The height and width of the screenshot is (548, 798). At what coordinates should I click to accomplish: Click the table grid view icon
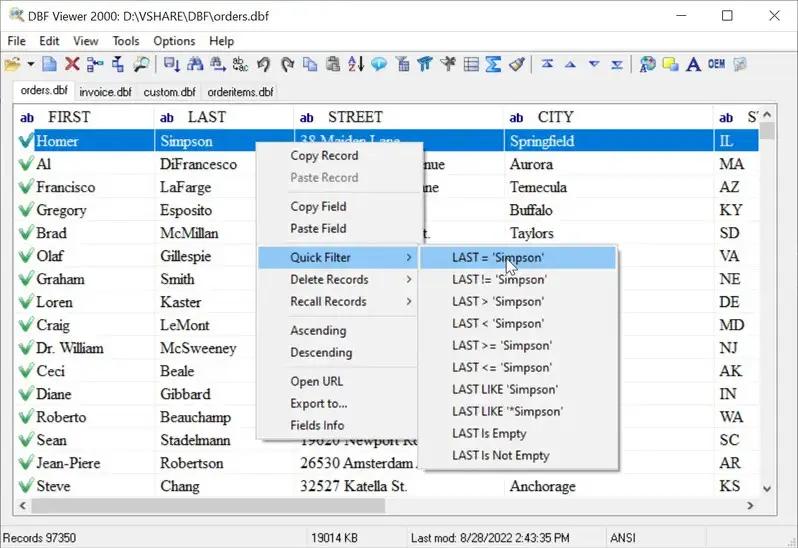point(471,64)
